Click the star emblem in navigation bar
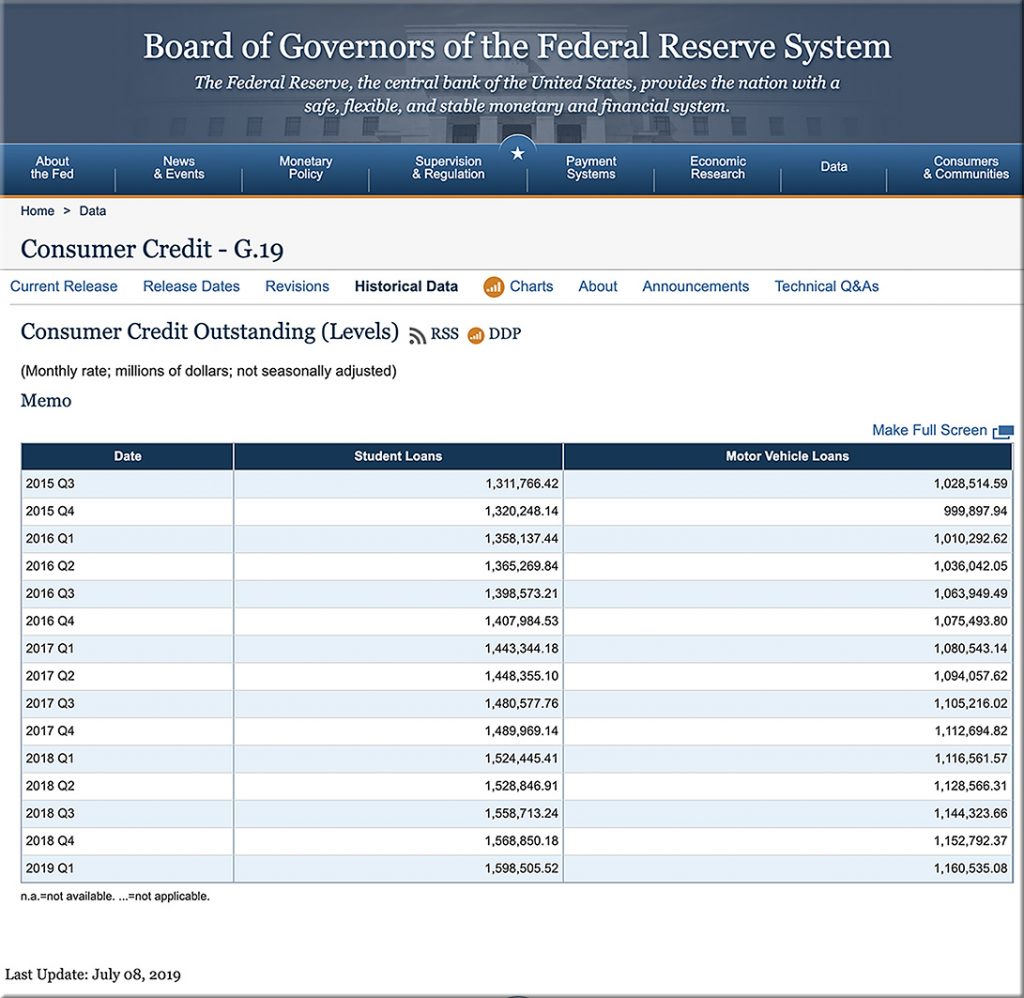This screenshot has width=1024, height=998. 518,153
